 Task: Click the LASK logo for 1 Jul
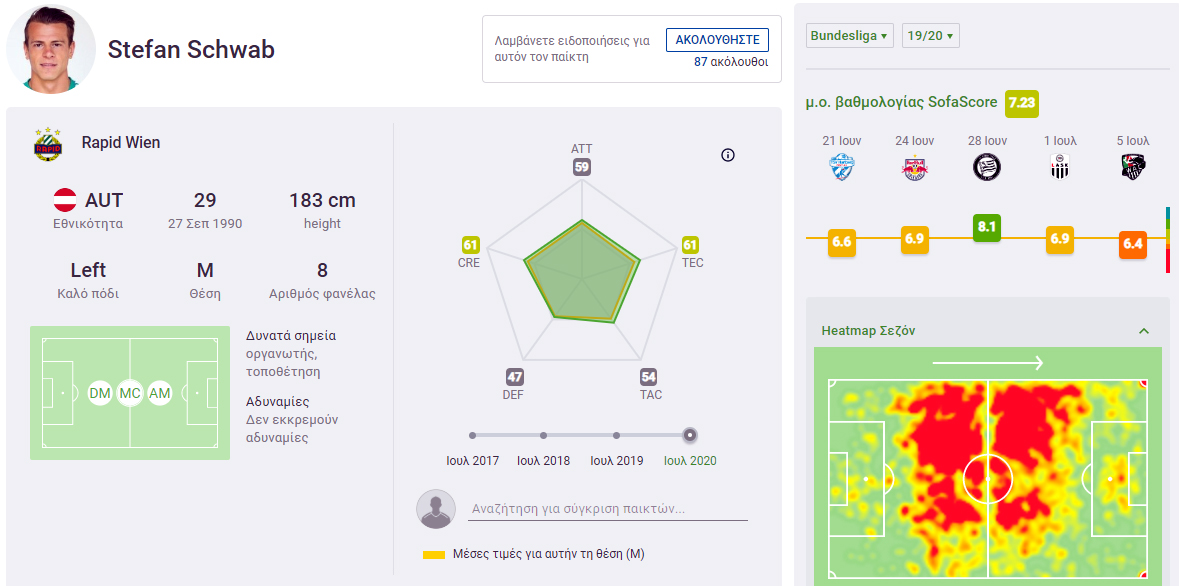(x=1060, y=168)
